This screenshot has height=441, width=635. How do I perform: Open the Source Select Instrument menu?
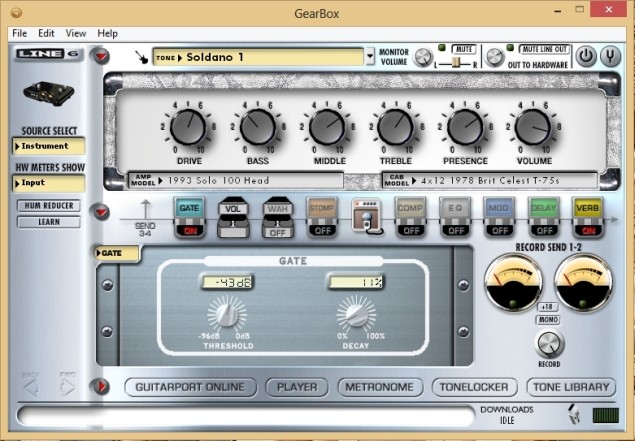pyautogui.click(x=49, y=146)
